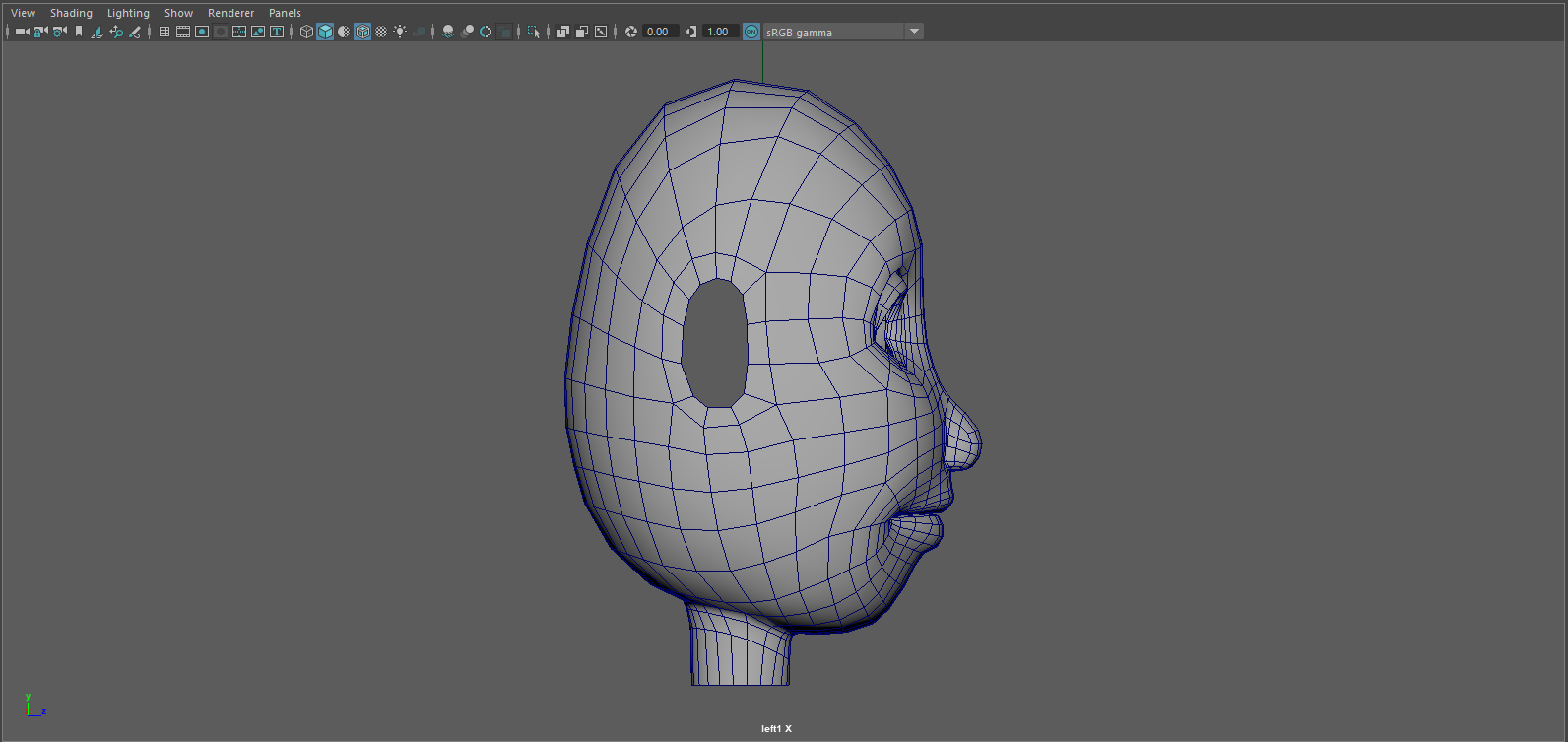Open Camera Attributes with gear camera icon
1568x742 pixels.
pos(59,32)
